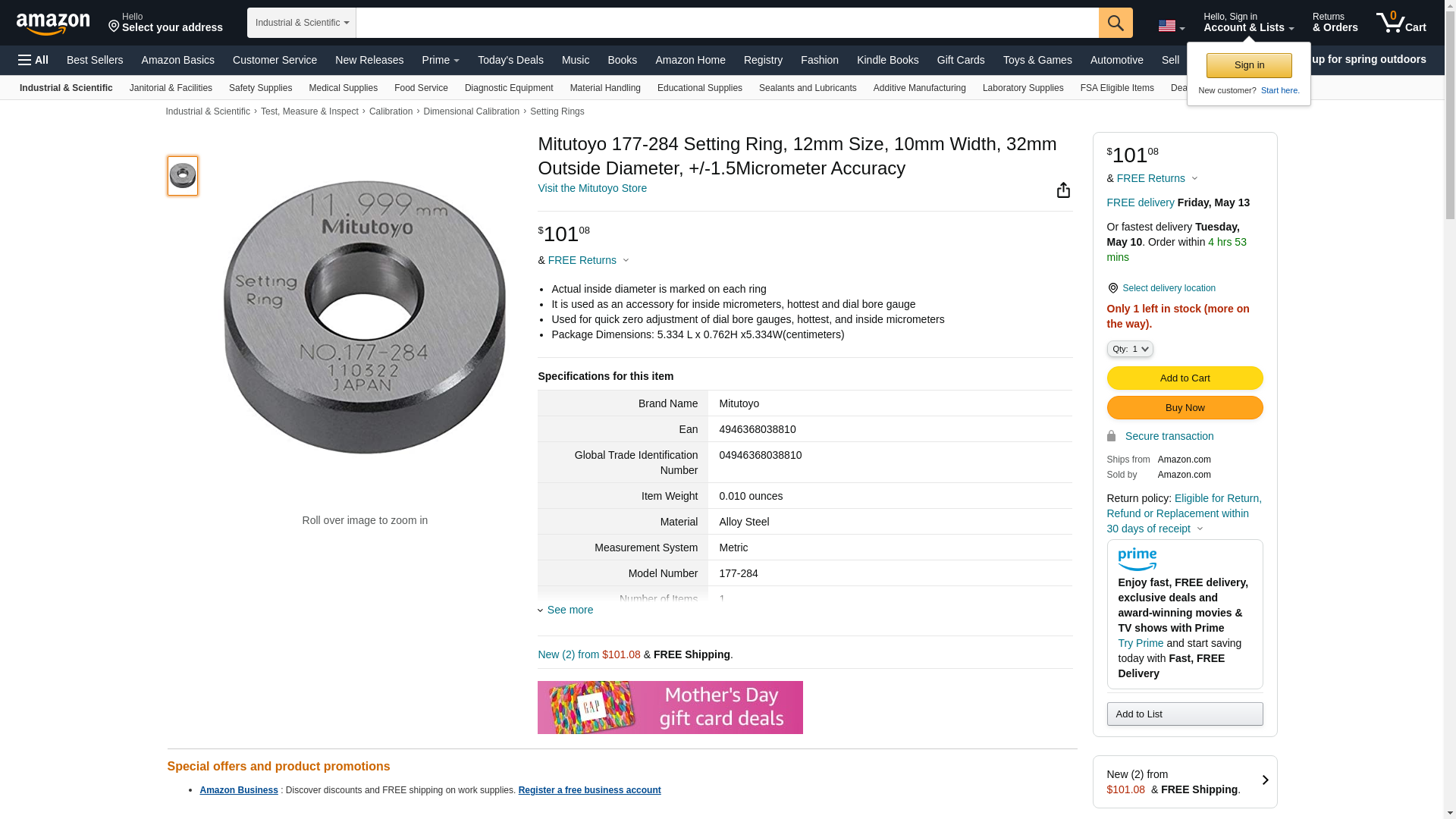Image resolution: width=1456 pixels, height=819 pixels.
Task: Expand the return policy details link
Action: (1184, 513)
